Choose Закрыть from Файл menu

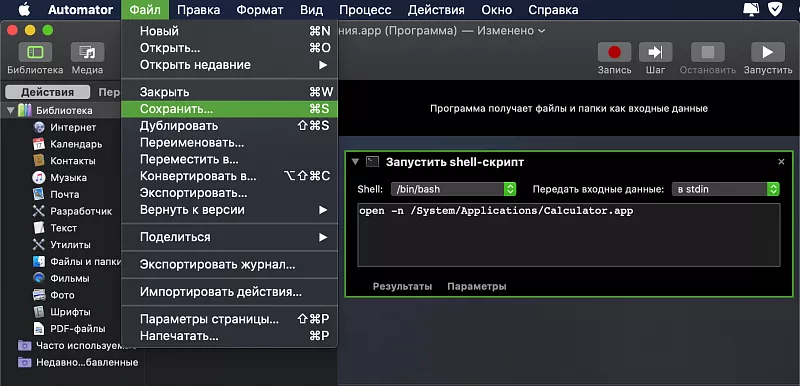(x=229, y=92)
